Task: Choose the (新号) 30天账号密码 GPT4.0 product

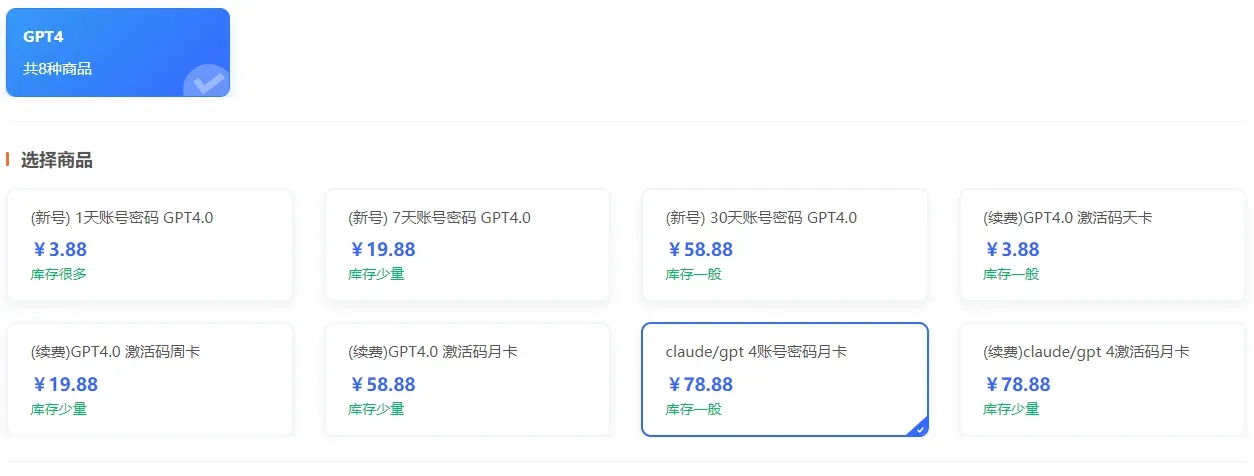Action: pyautogui.click(x=785, y=245)
